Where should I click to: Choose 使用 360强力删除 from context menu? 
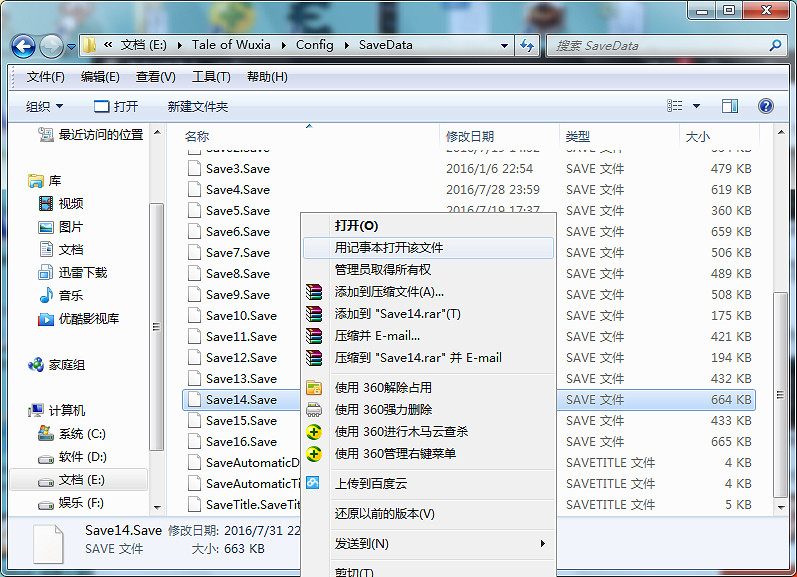[x=383, y=409]
